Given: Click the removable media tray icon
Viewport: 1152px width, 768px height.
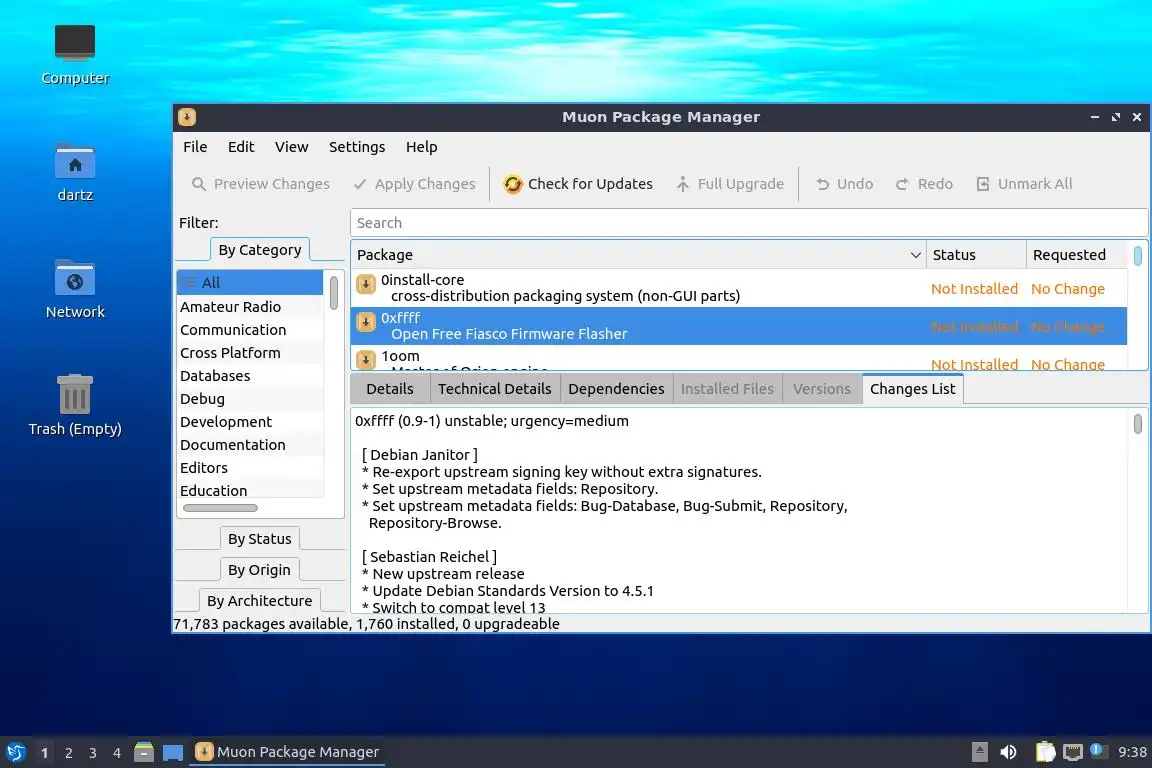Looking at the screenshot, I should click(979, 752).
